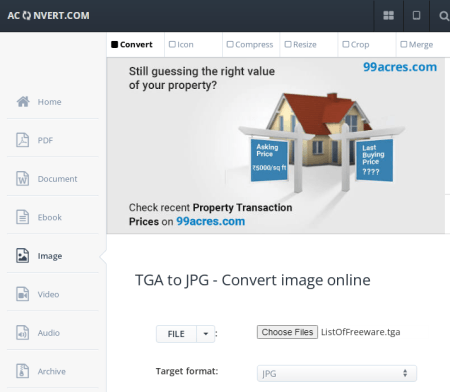
Task: Click the 'Still guessing the right value' ad text
Action: 202,71
